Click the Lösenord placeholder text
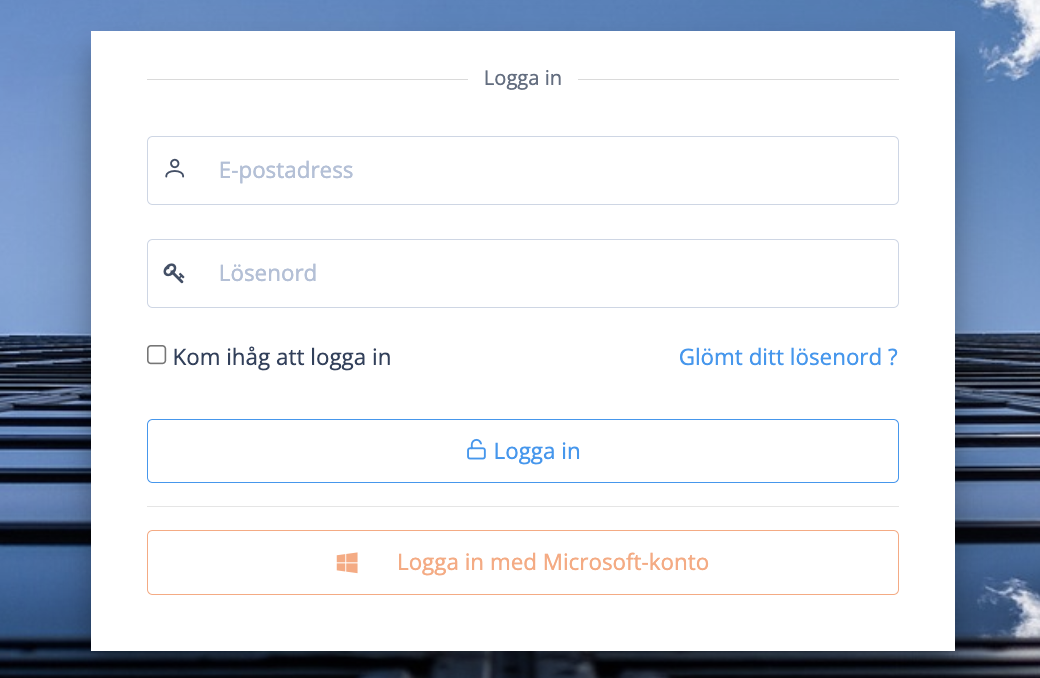 pyautogui.click(x=268, y=273)
